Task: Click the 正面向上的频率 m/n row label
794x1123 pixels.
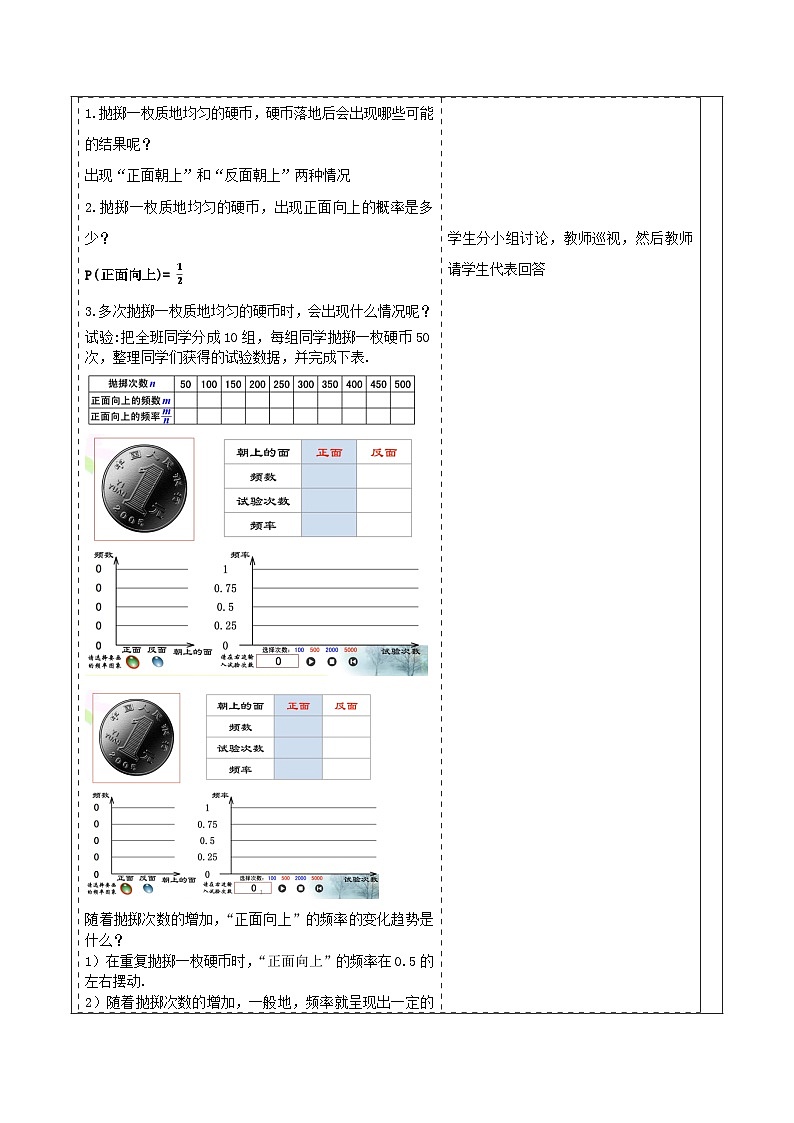Action: (132, 416)
